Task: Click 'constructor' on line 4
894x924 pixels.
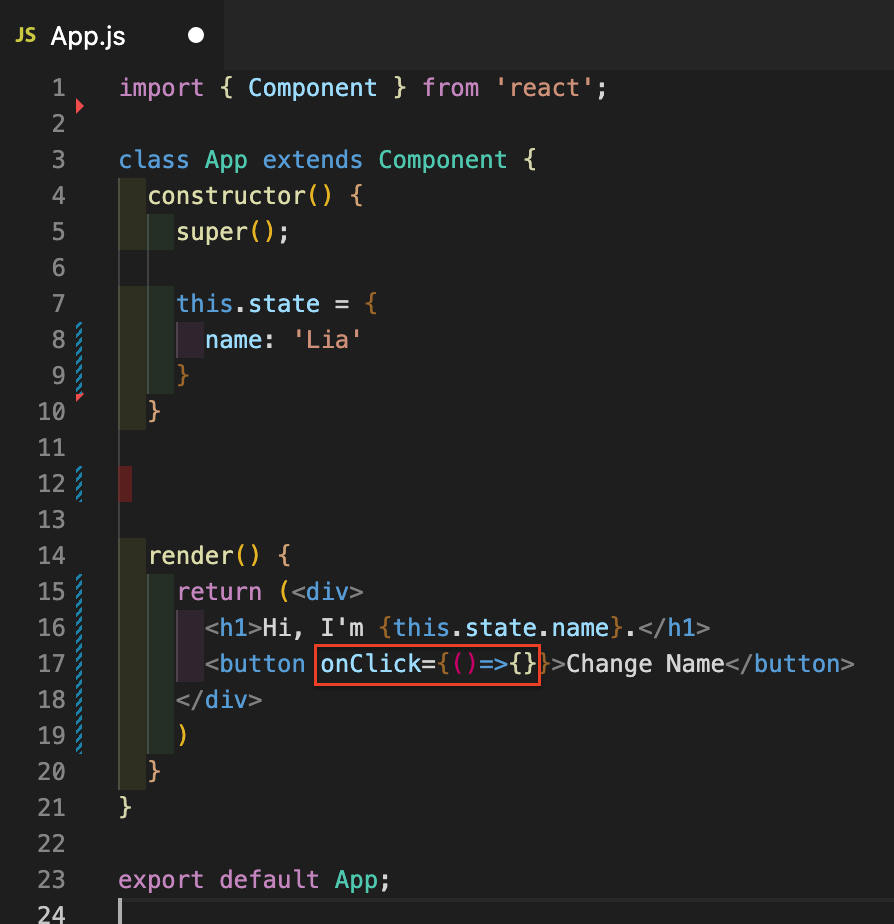Action: (226, 196)
